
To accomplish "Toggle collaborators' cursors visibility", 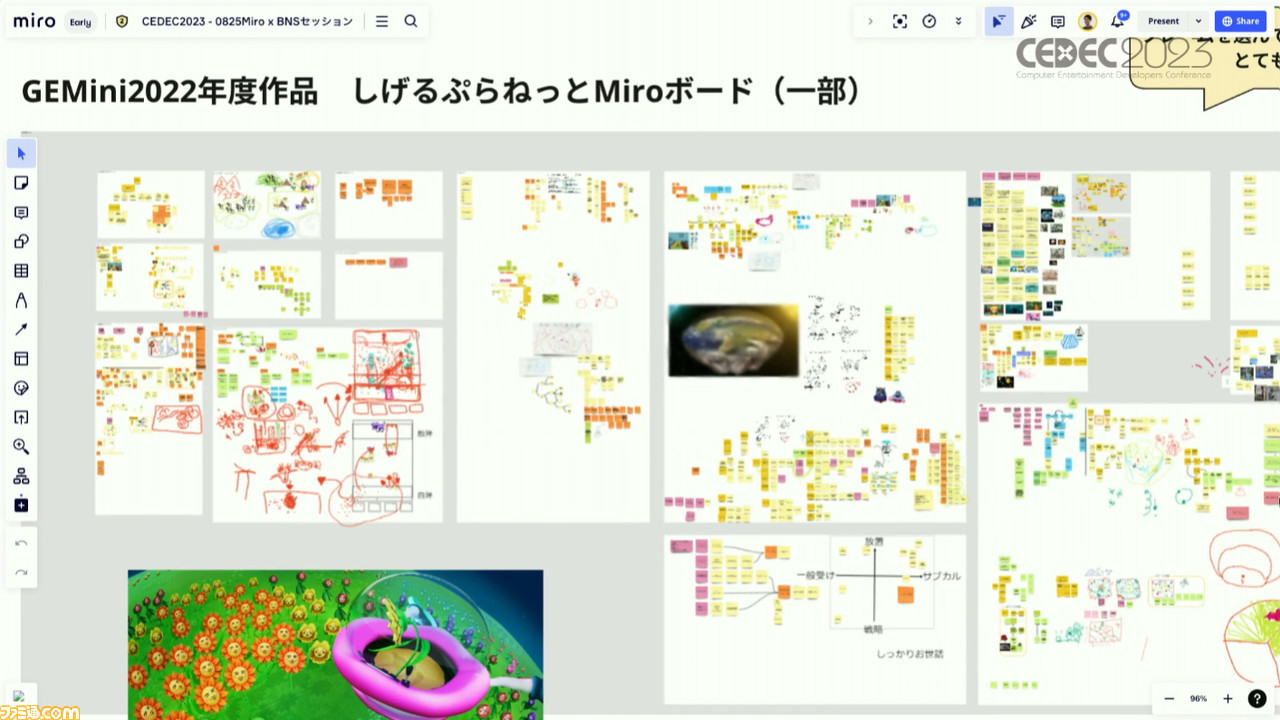I will pyautogui.click(x=998, y=21).
